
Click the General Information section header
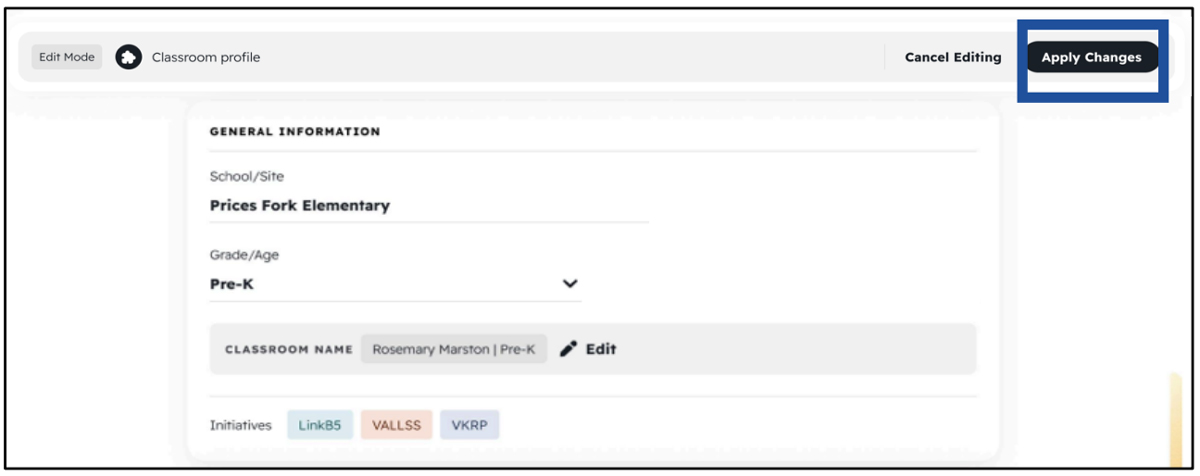click(295, 131)
